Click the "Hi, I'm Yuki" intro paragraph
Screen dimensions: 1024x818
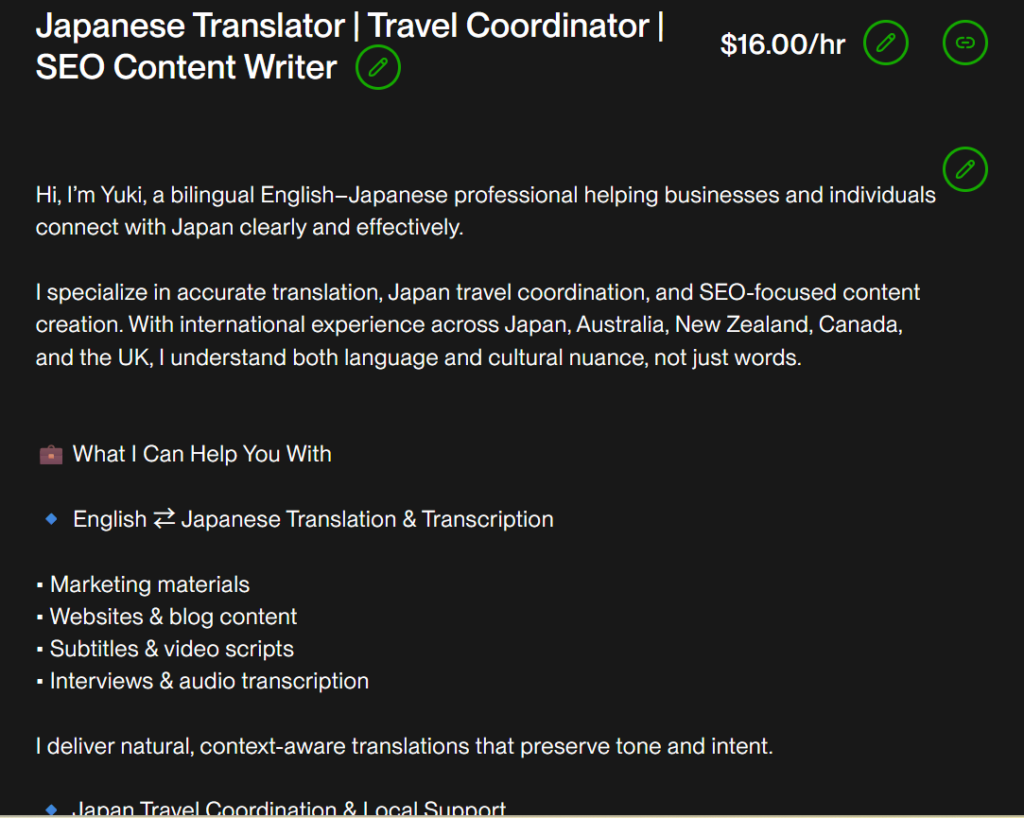pos(485,210)
